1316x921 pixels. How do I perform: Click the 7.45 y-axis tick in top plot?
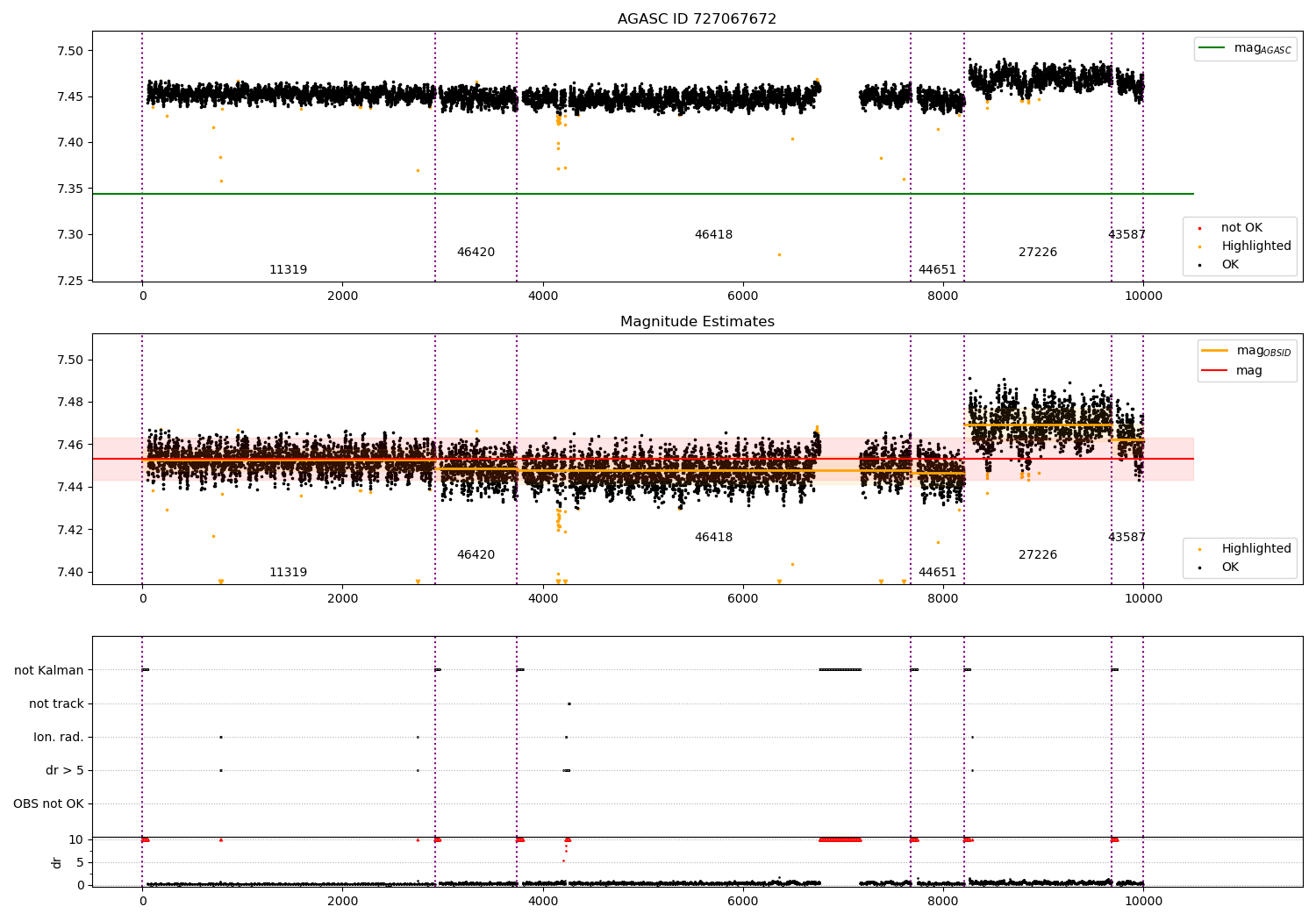(70, 96)
